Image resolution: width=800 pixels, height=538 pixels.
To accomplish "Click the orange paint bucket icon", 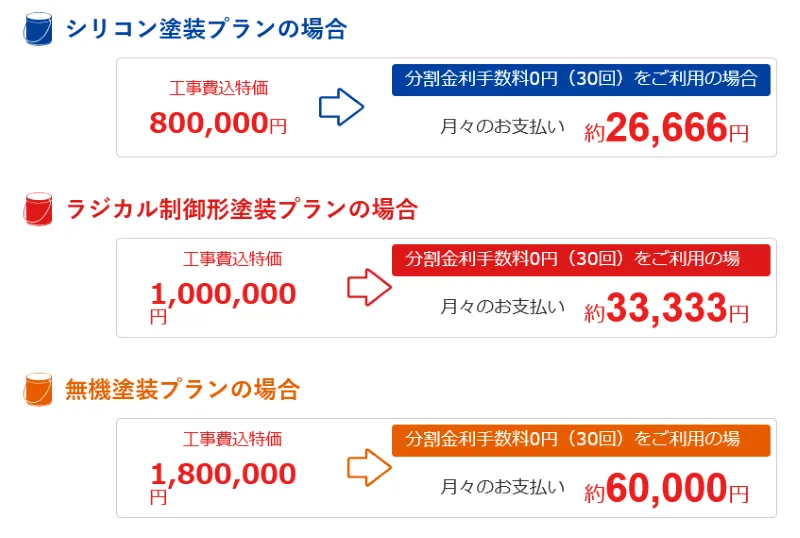I will click(37, 389).
